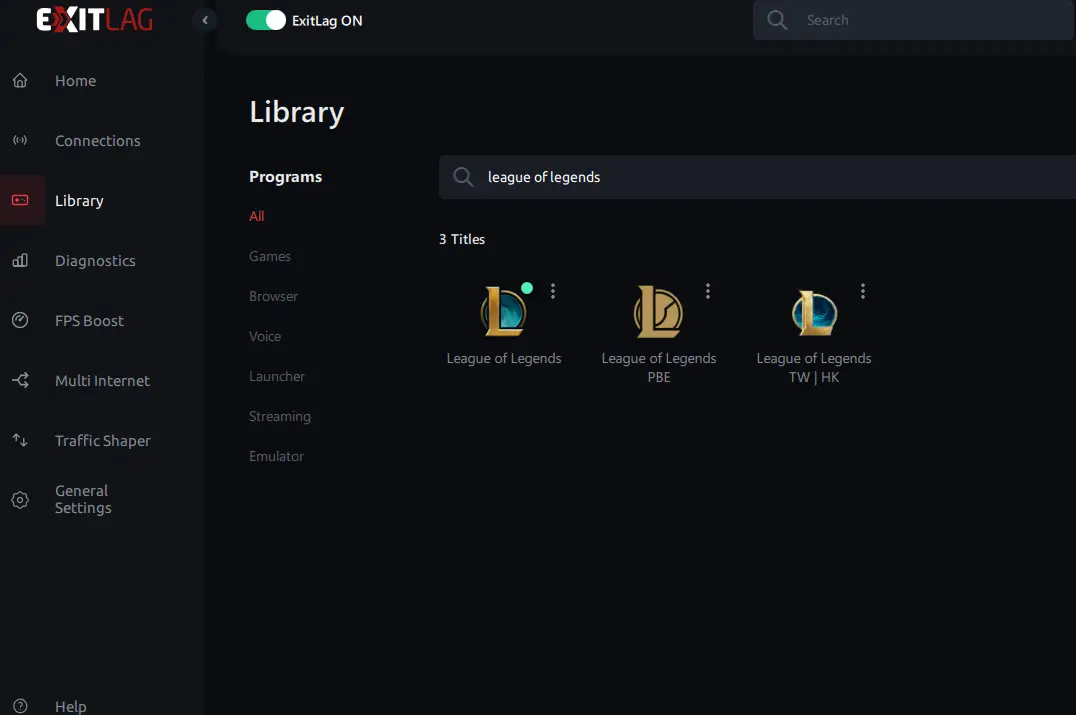Viewport: 1076px width, 715px height.
Task: Filter programs by Emulator
Action: 276,456
